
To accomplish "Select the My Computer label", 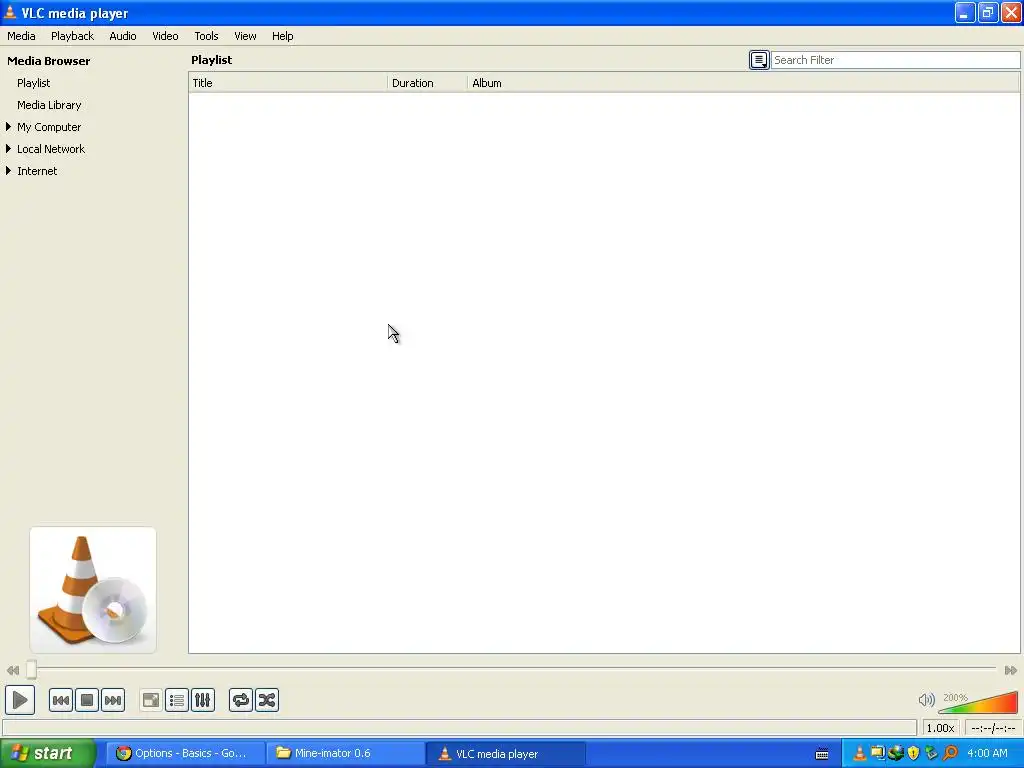I will coord(49,127).
